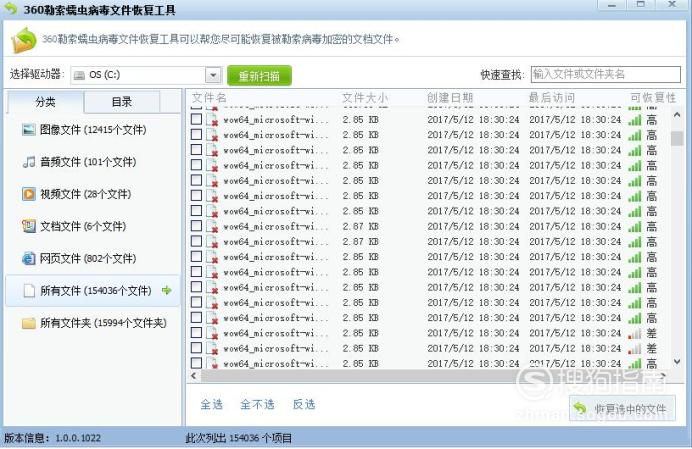Click the vertical scrollbar up arrow

(x=677, y=115)
